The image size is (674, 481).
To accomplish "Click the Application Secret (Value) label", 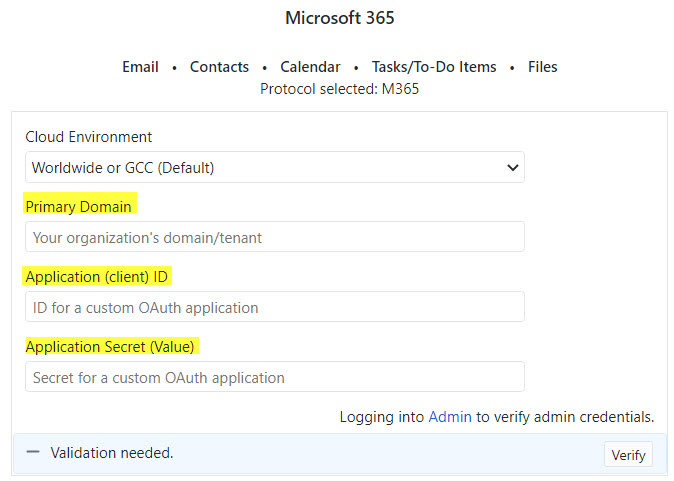I will (x=110, y=346).
